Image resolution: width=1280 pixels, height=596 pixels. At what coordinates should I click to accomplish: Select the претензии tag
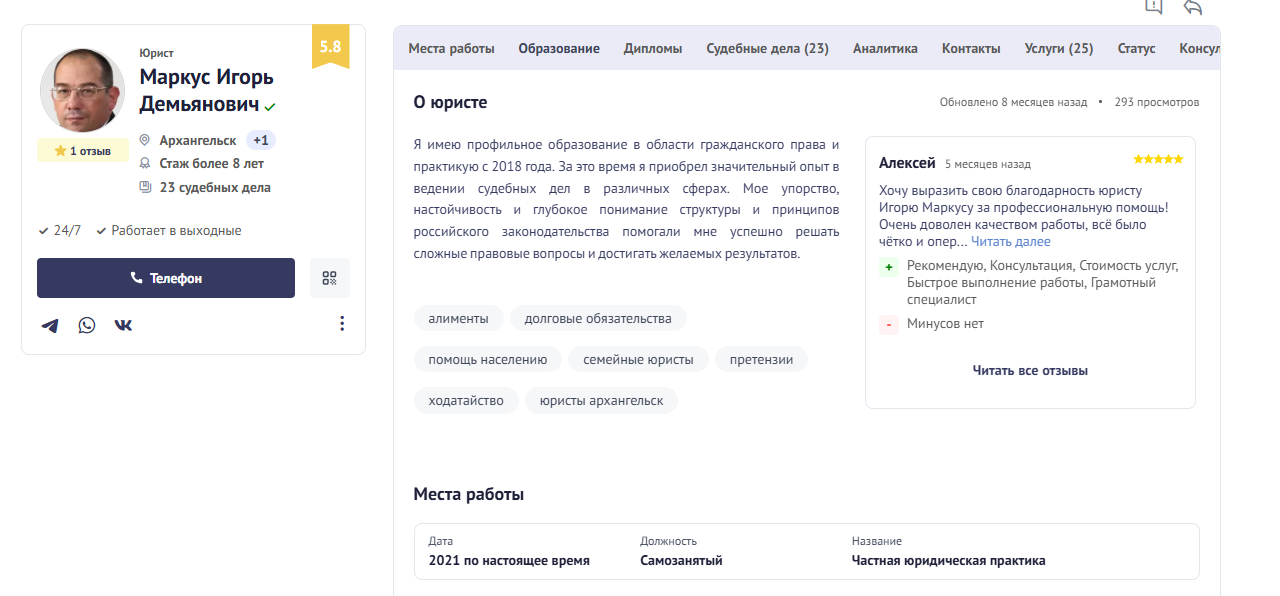tap(761, 360)
